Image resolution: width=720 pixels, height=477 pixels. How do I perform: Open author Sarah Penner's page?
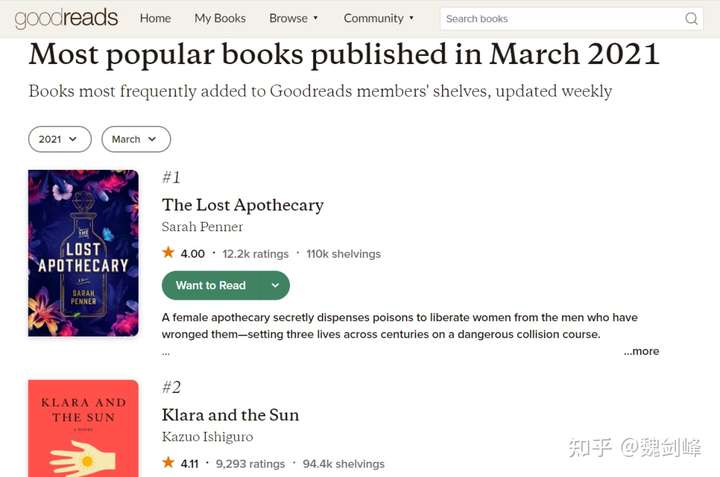[x=202, y=227]
